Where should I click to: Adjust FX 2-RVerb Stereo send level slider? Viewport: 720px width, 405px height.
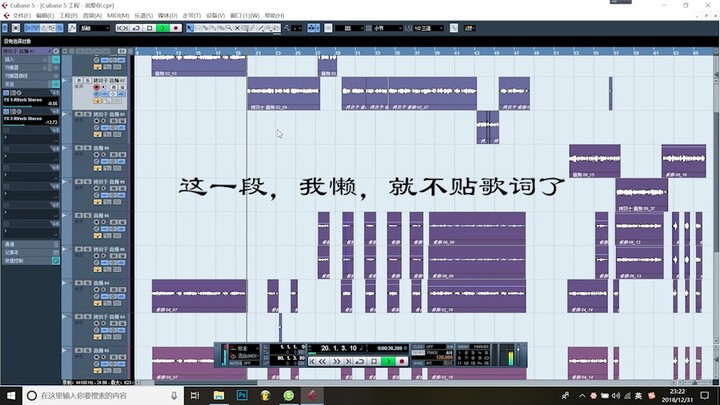(x=31, y=125)
